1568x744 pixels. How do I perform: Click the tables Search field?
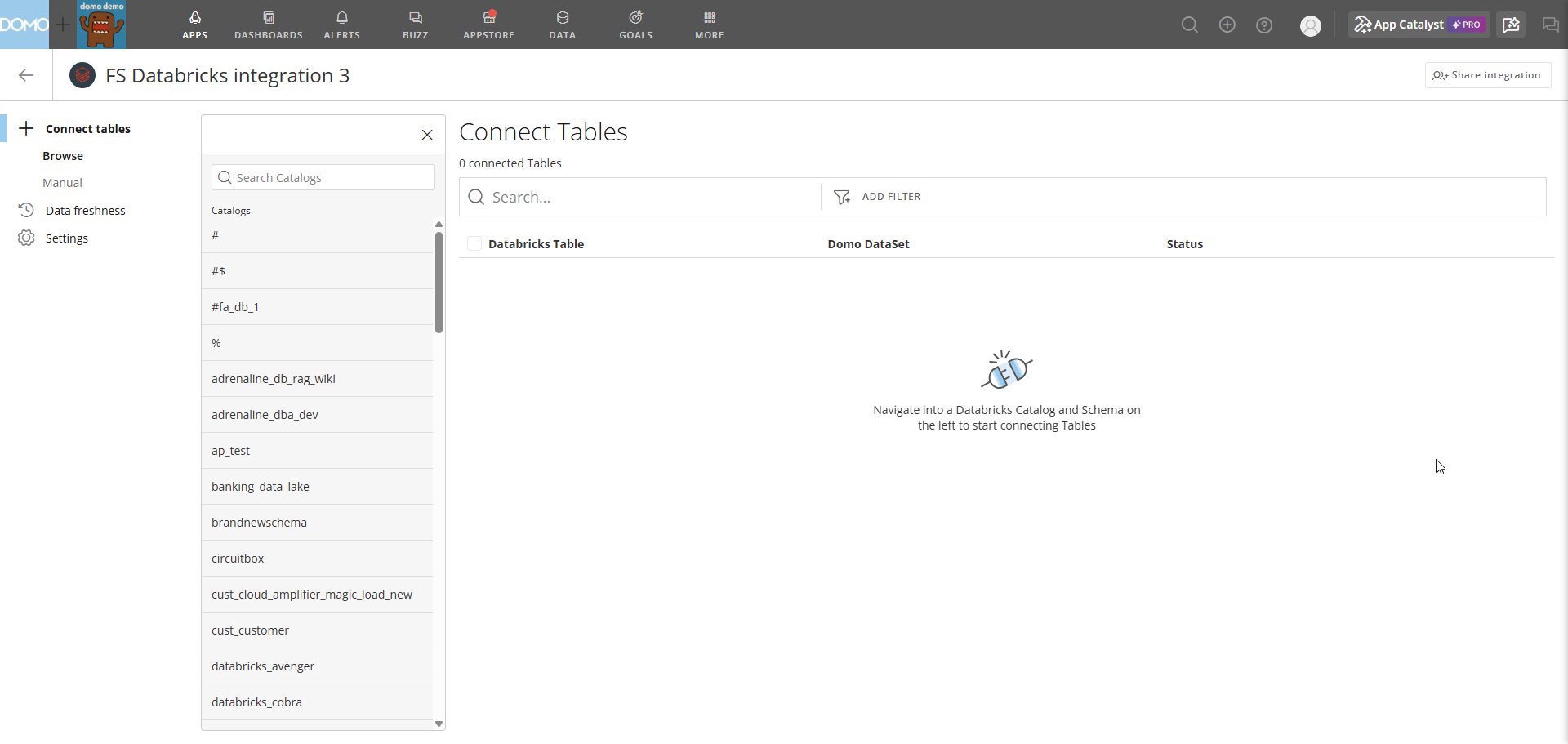tap(640, 197)
